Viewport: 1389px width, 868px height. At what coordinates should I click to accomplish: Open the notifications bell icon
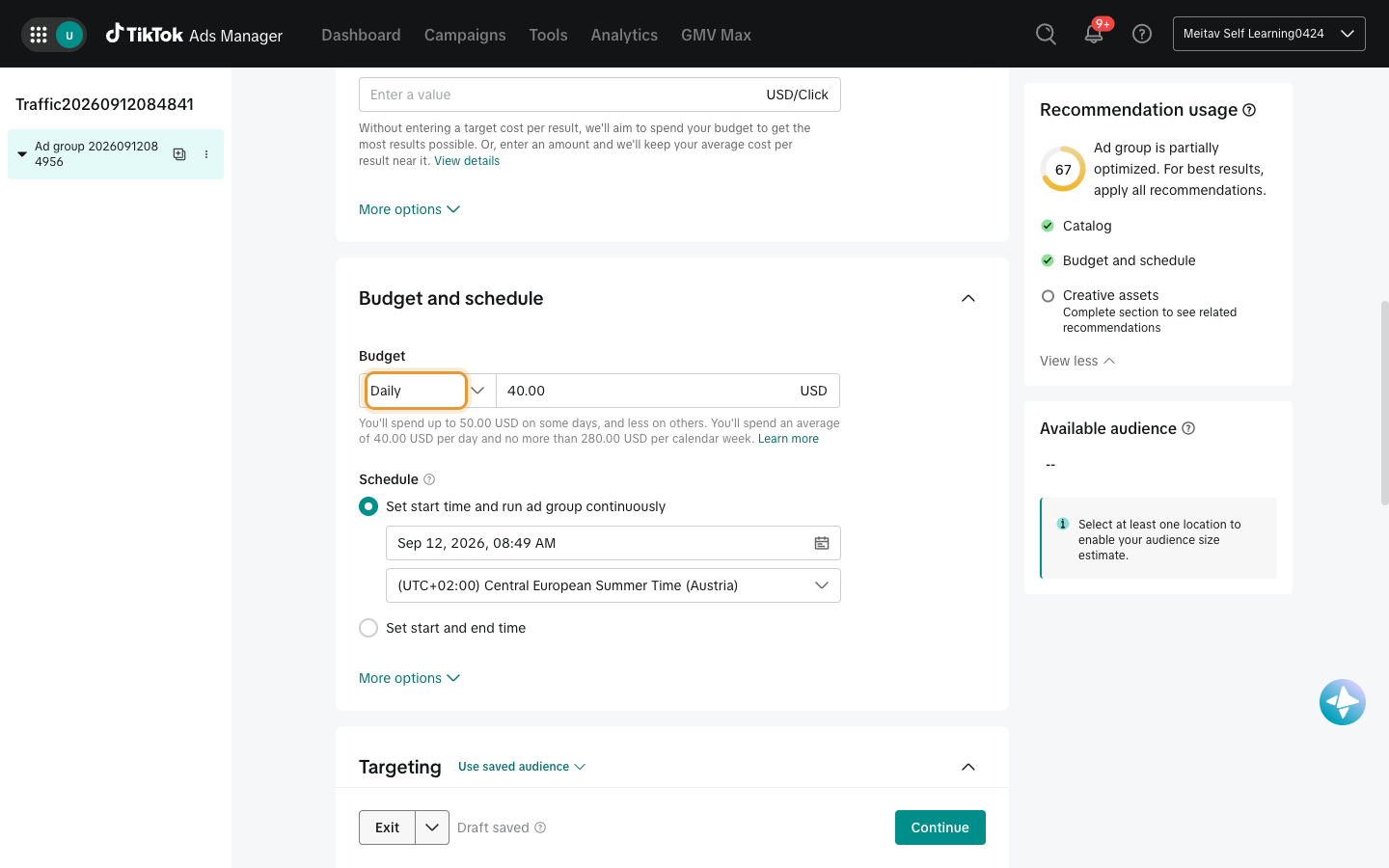(1094, 35)
